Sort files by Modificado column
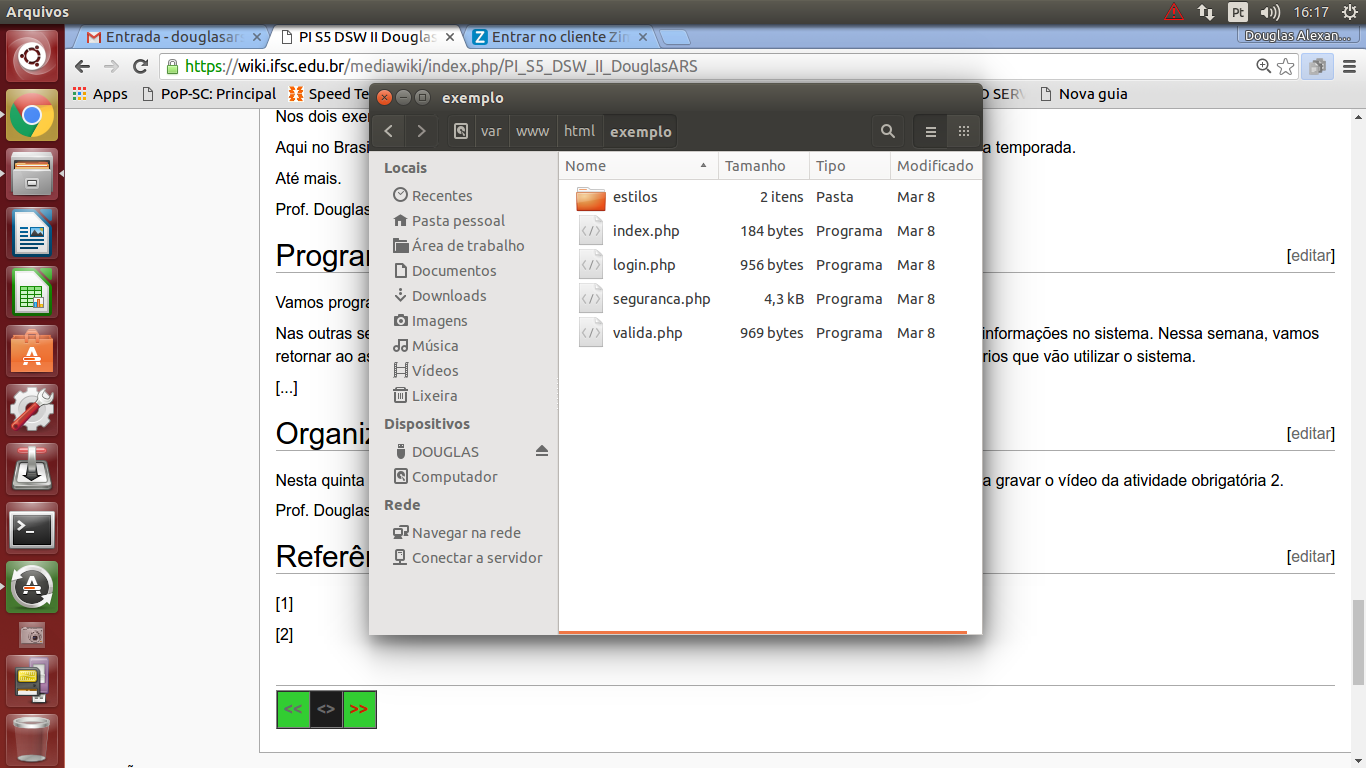Viewport: 1366px width, 768px height. [x=934, y=166]
